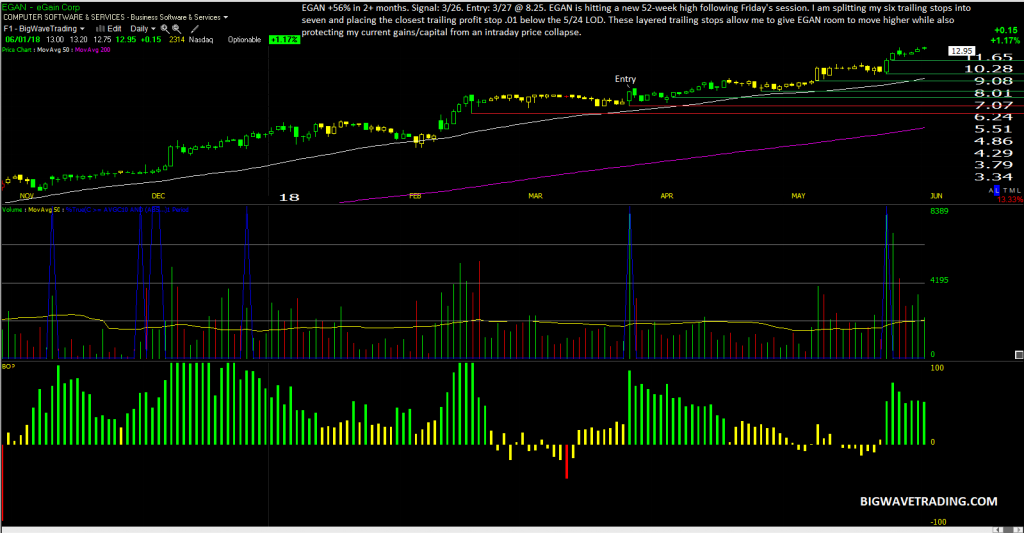This screenshot has width=1024, height=533.
Task: Click the 9.08 price axis label
Action: click(993, 81)
